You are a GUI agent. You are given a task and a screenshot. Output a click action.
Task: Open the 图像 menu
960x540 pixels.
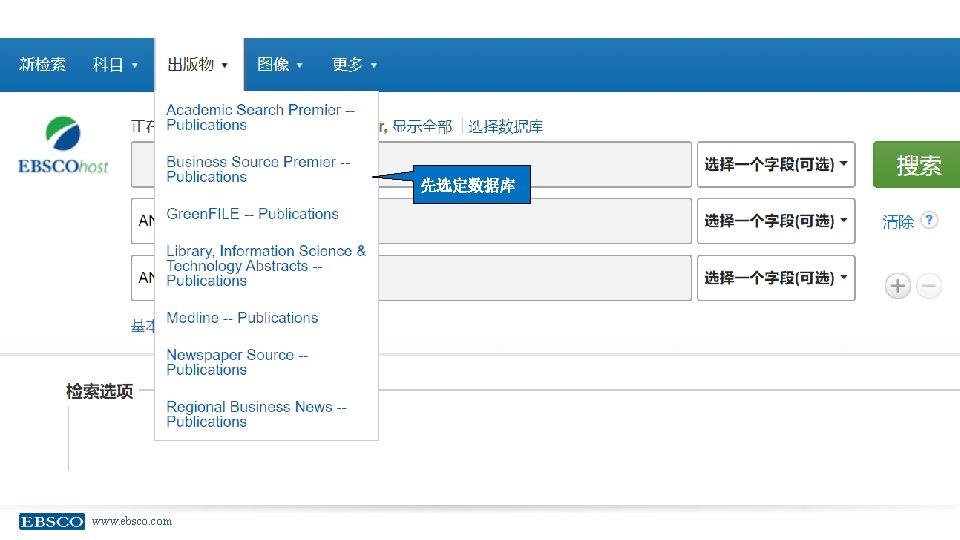pyautogui.click(x=280, y=64)
